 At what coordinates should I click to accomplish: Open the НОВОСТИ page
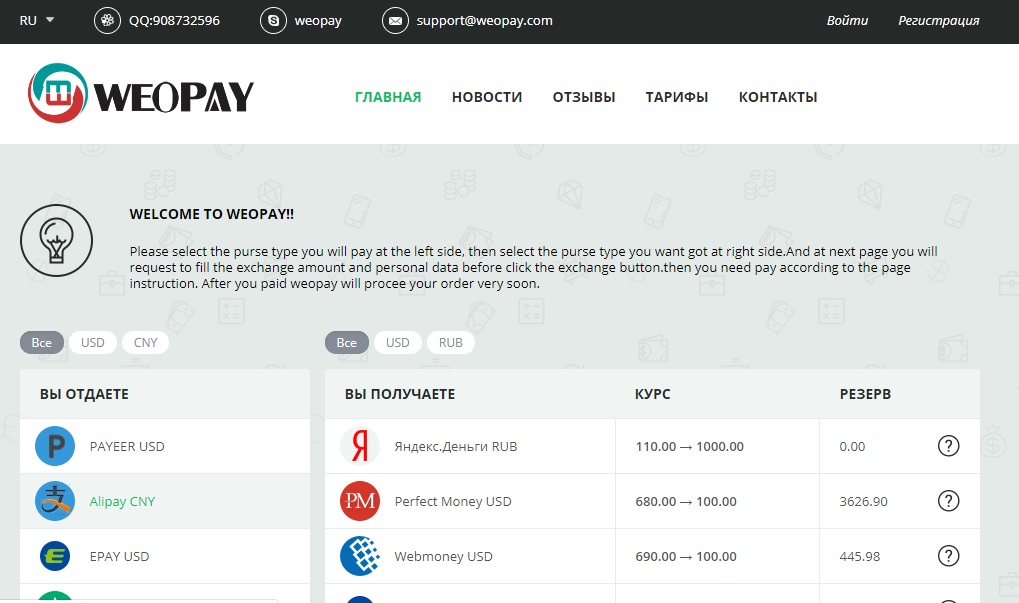pos(487,97)
